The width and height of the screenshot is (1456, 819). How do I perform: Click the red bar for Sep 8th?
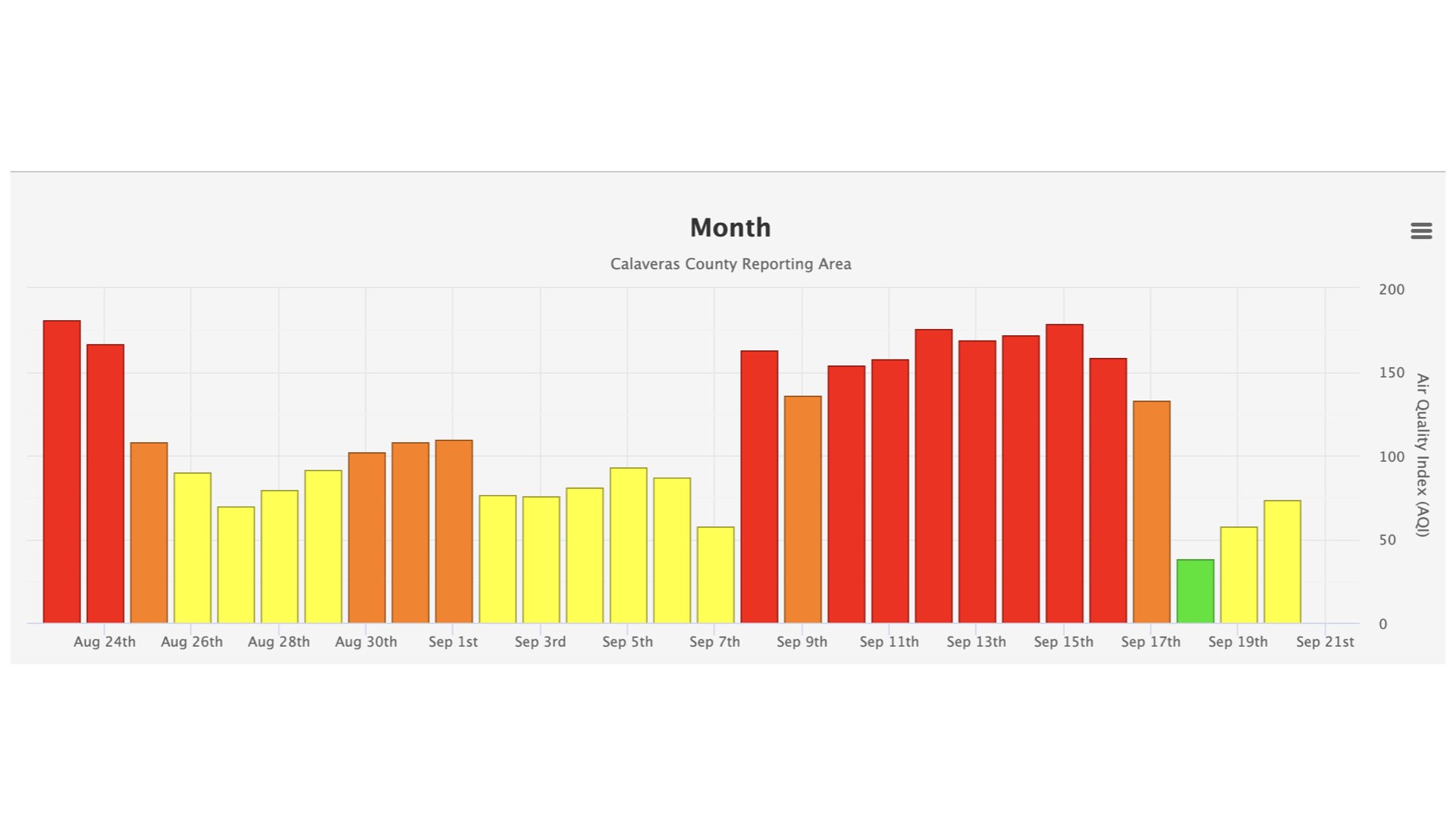tap(759, 487)
